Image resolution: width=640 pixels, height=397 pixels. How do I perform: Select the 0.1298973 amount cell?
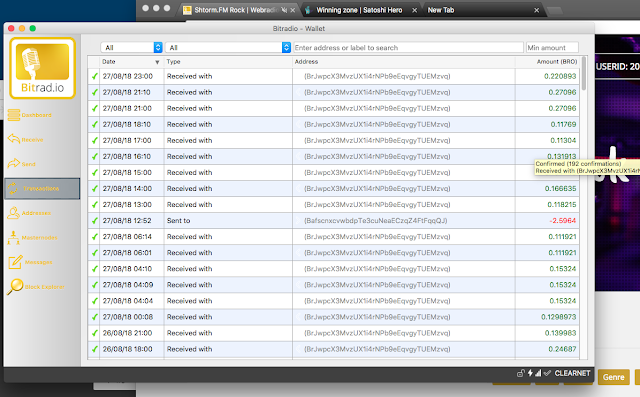click(547, 317)
